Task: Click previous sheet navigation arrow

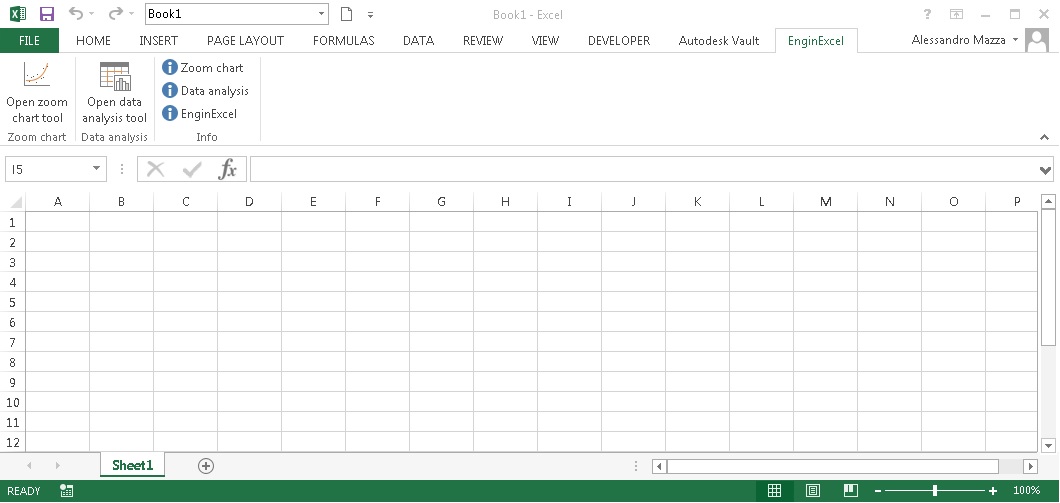Action: (29, 466)
